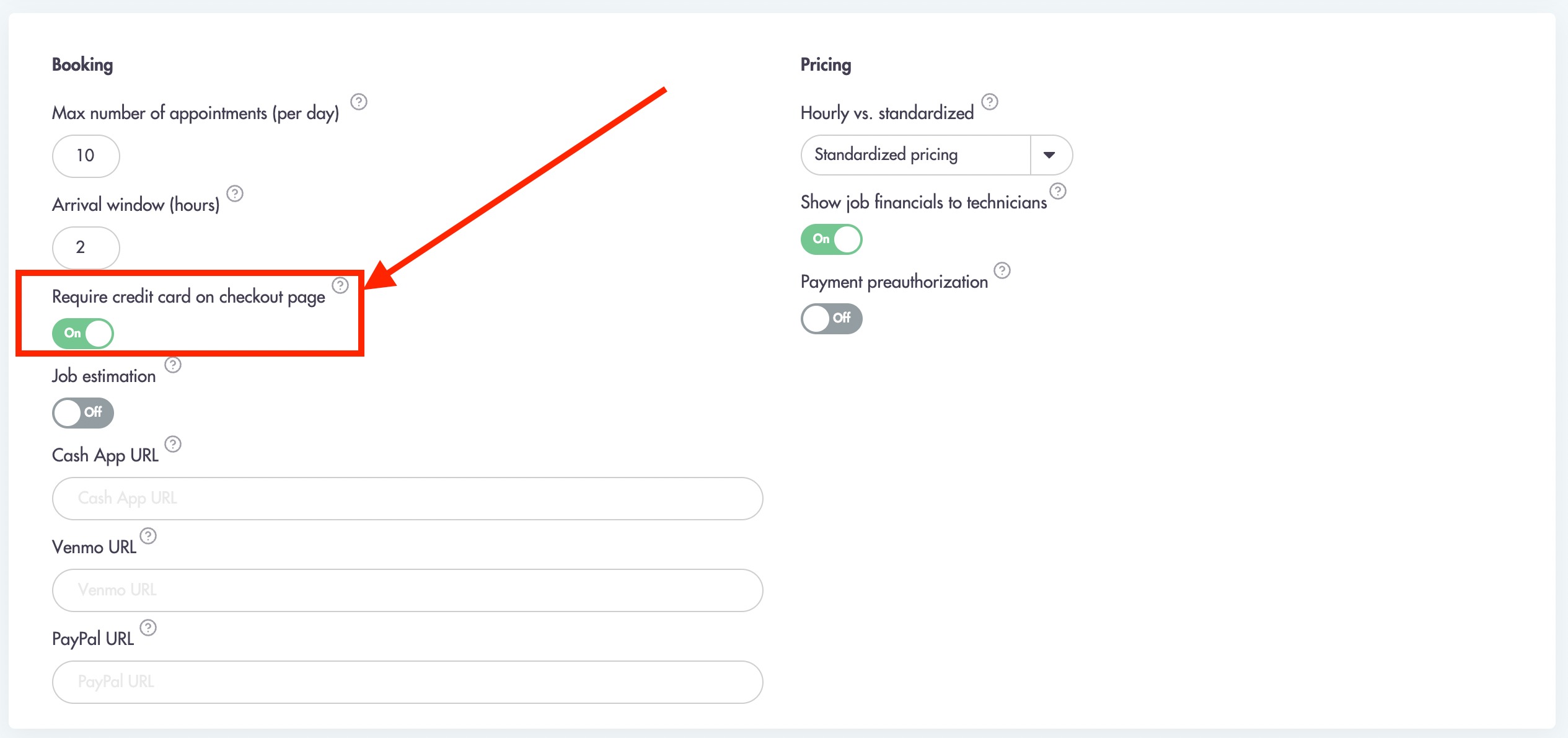Enable the Job estimation toggle

click(x=83, y=413)
